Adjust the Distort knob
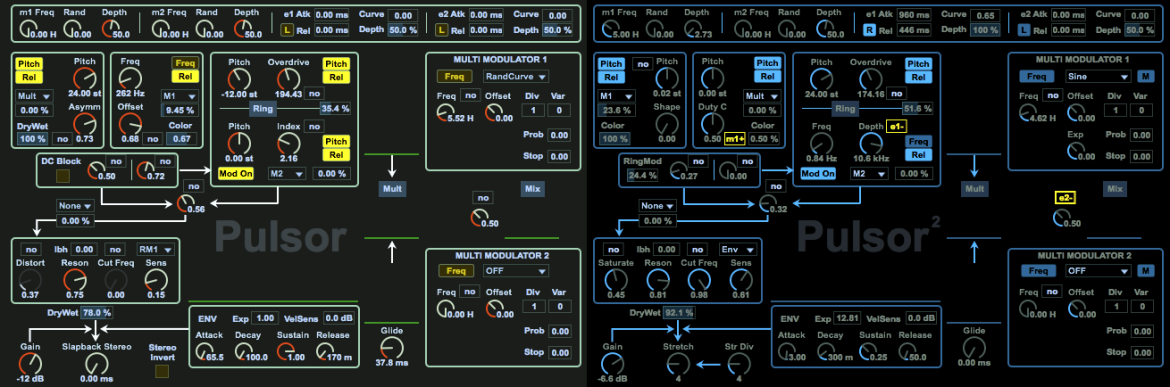This screenshot has height=387, width=1170. (x=31, y=280)
